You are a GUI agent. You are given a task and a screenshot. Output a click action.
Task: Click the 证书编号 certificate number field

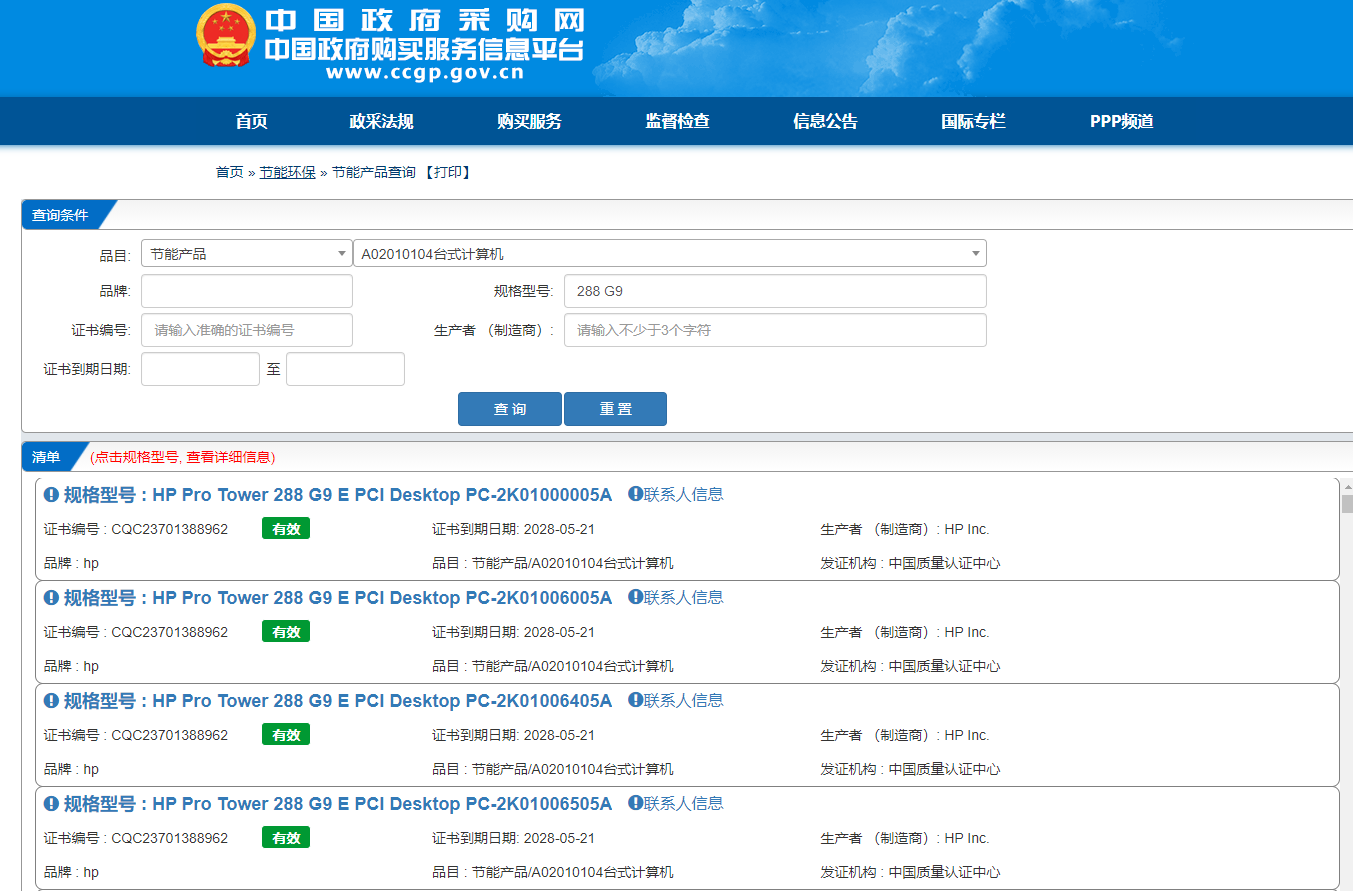click(247, 330)
